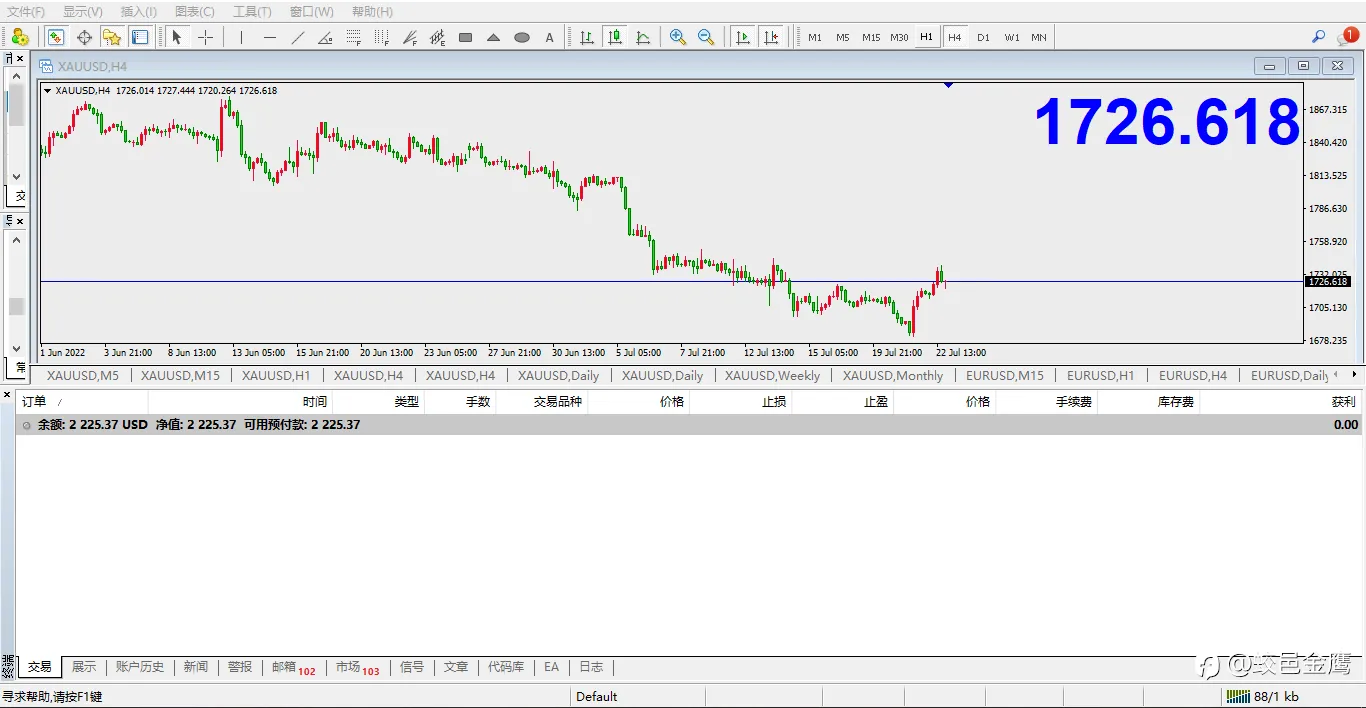Select the Vertical Line drawing tool
This screenshot has height=708, width=1366.
[241, 37]
